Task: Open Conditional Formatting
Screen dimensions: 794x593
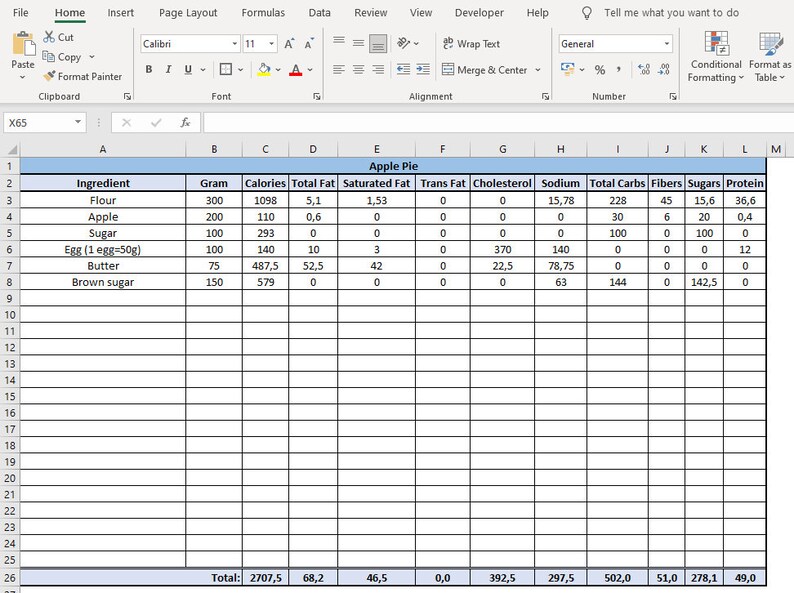Action: [716, 56]
